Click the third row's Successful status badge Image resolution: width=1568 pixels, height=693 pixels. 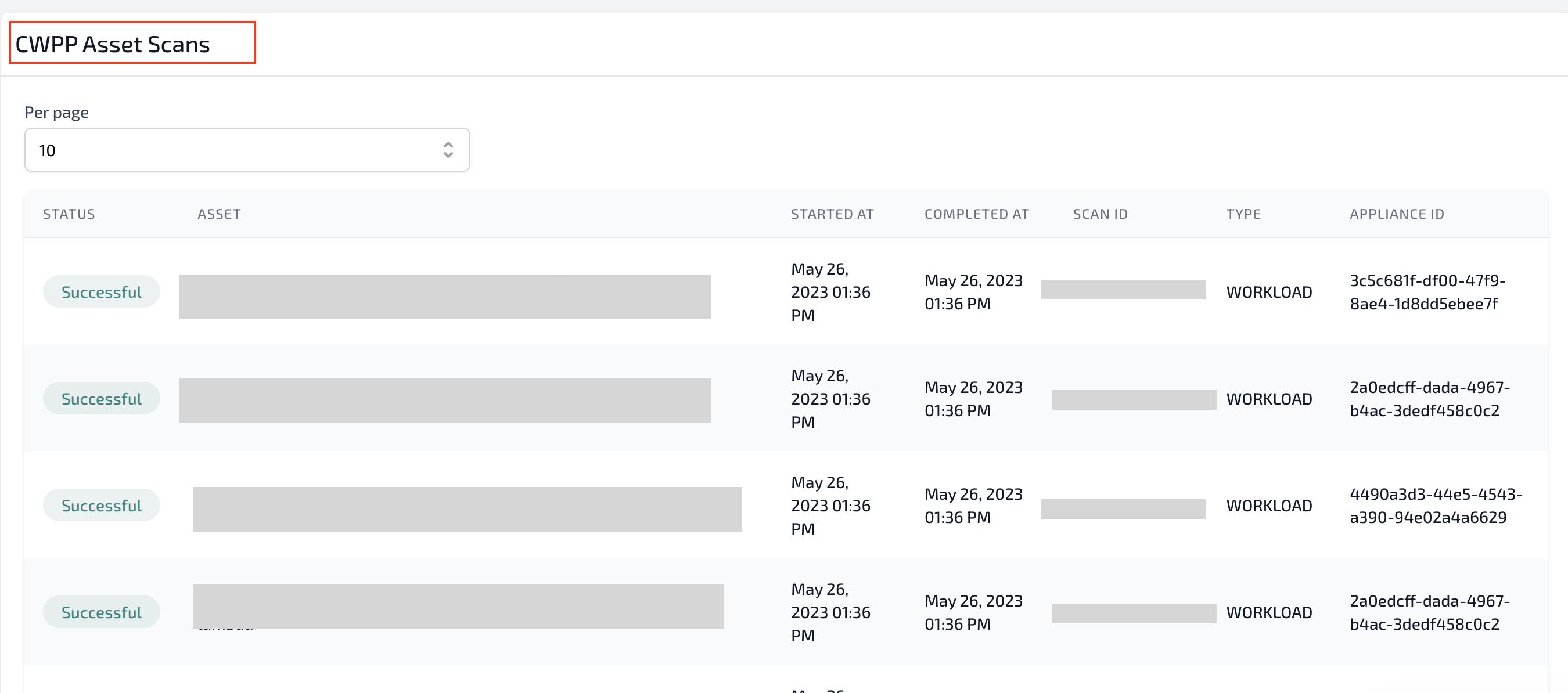point(102,506)
